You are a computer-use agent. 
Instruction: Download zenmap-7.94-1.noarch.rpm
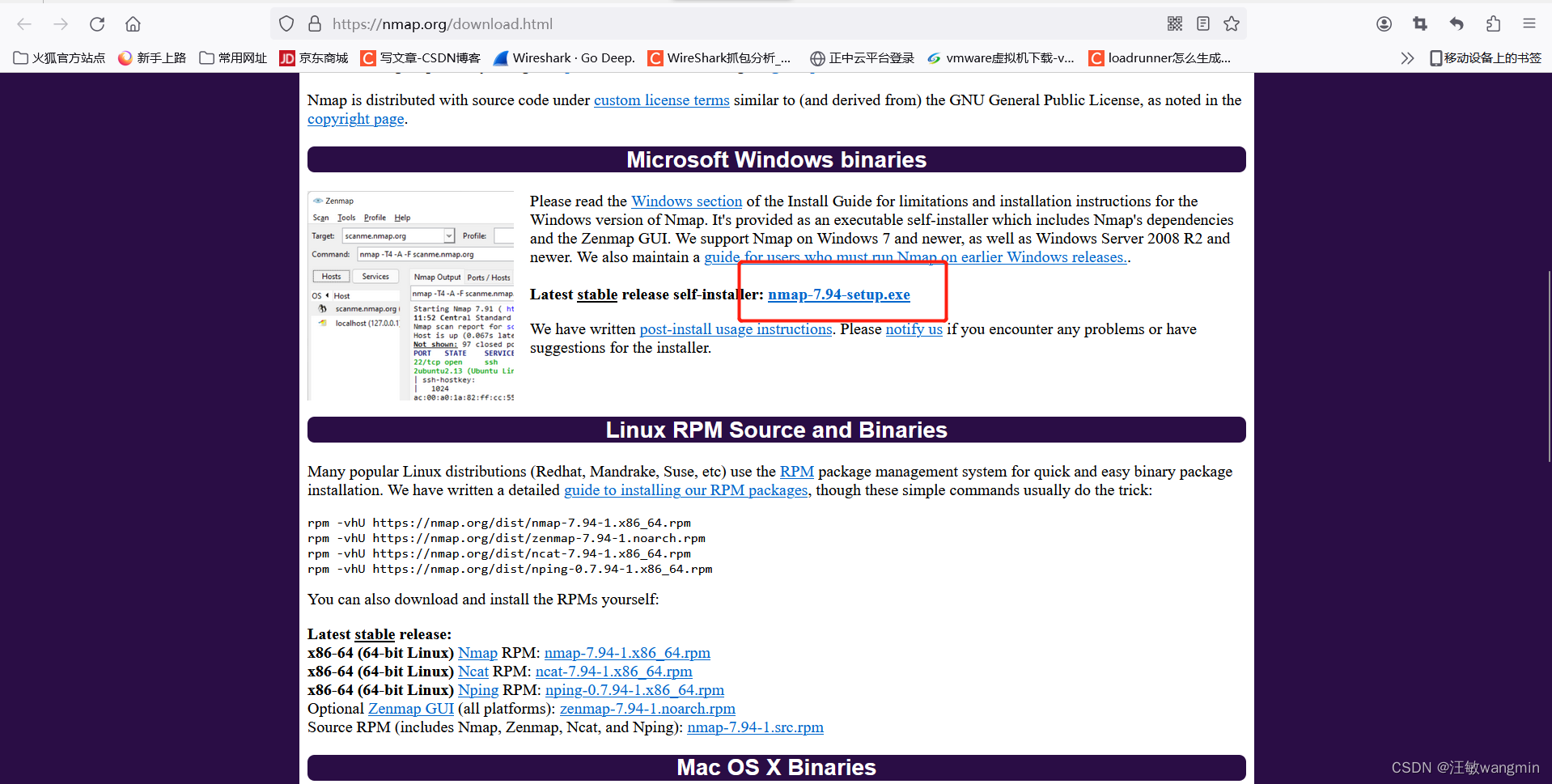click(647, 709)
